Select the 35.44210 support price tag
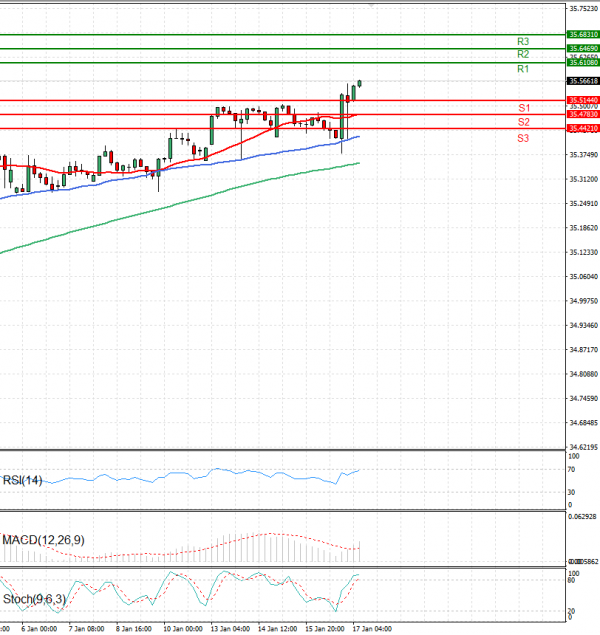This screenshot has width=600, height=635. [583, 128]
